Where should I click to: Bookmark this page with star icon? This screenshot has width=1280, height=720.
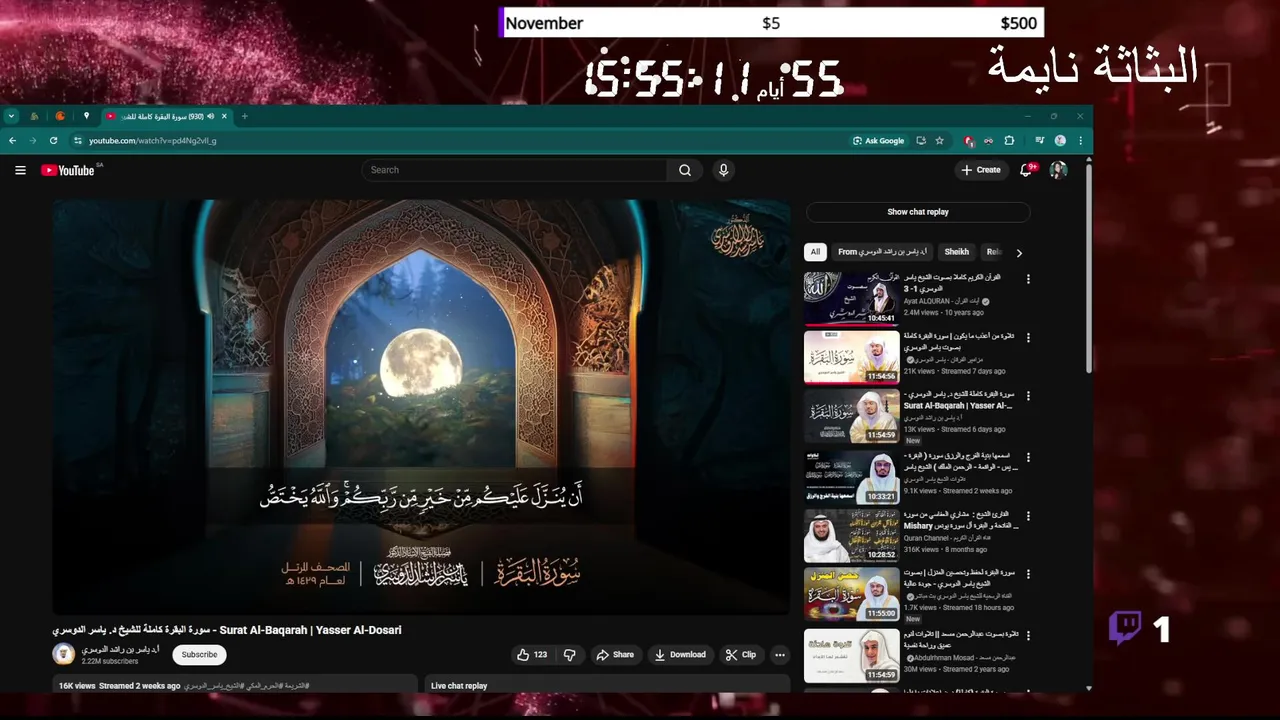[x=939, y=141]
